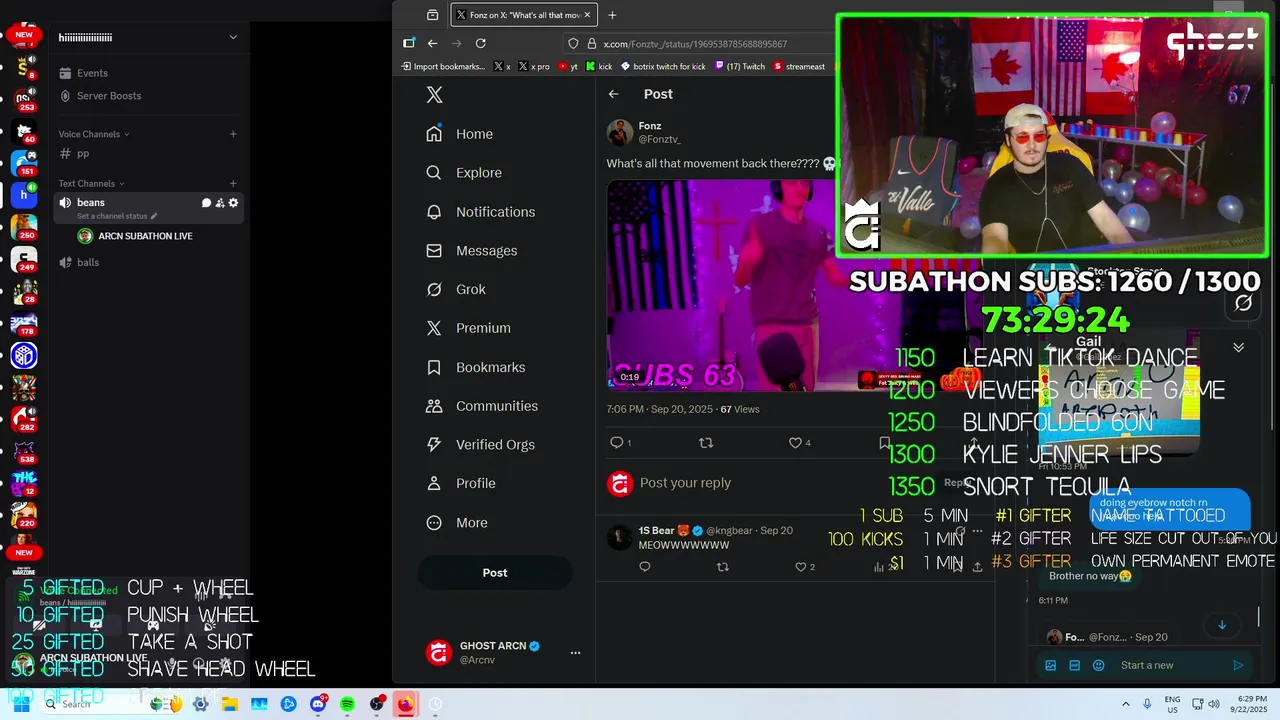This screenshot has height=720, width=1280.
Task: Reply to 1S Bear's MEOWWW comment
Action: click(645, 567)
